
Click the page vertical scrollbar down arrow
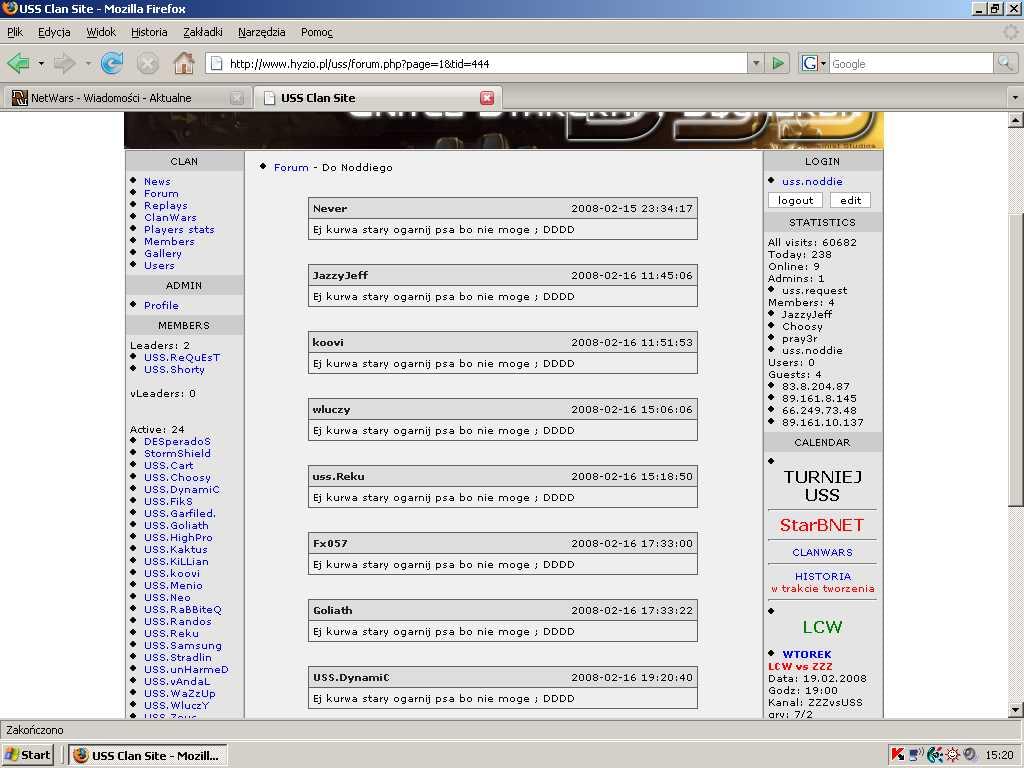pos(1016,709)
